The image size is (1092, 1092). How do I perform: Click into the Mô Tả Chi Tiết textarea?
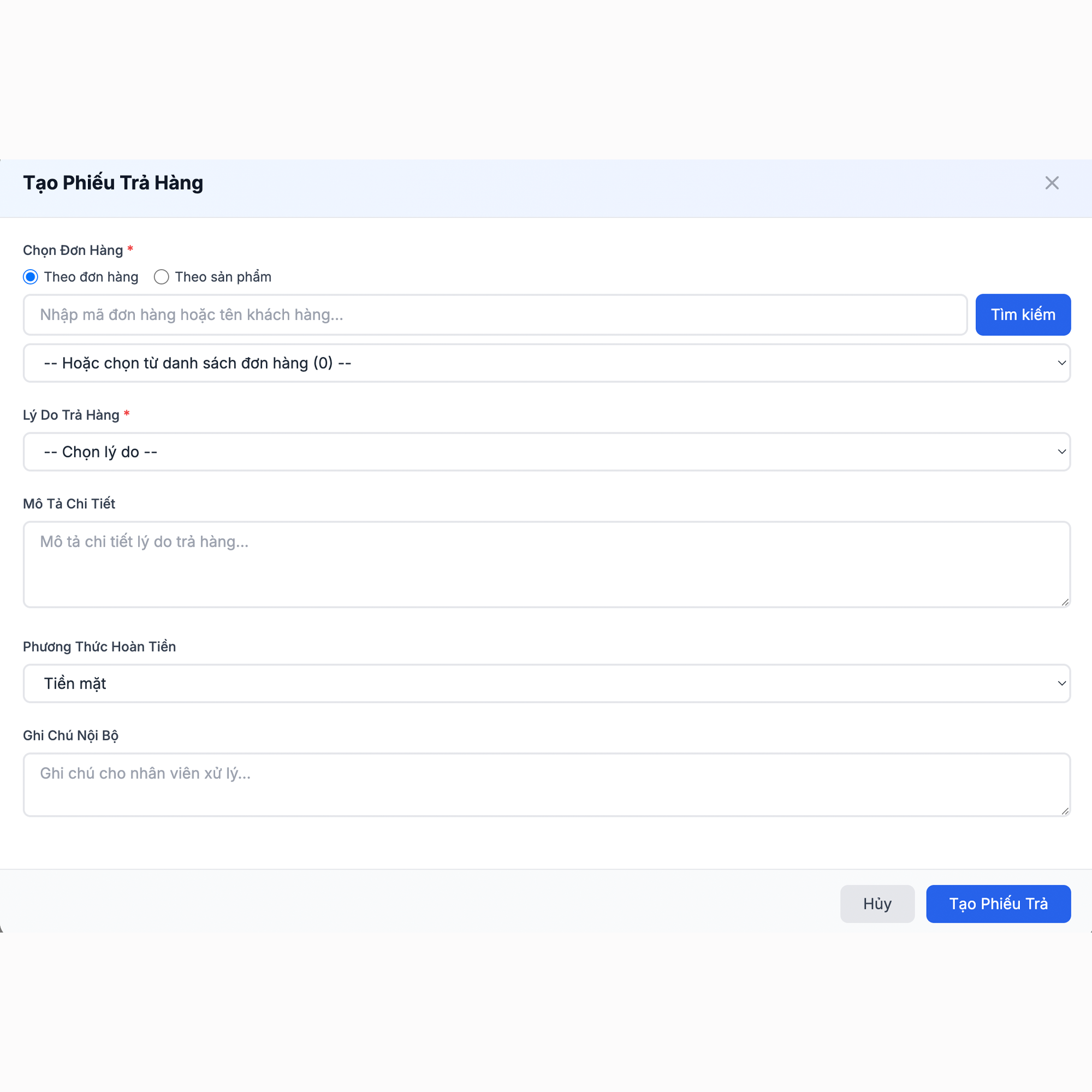click(x=547, y=564)
